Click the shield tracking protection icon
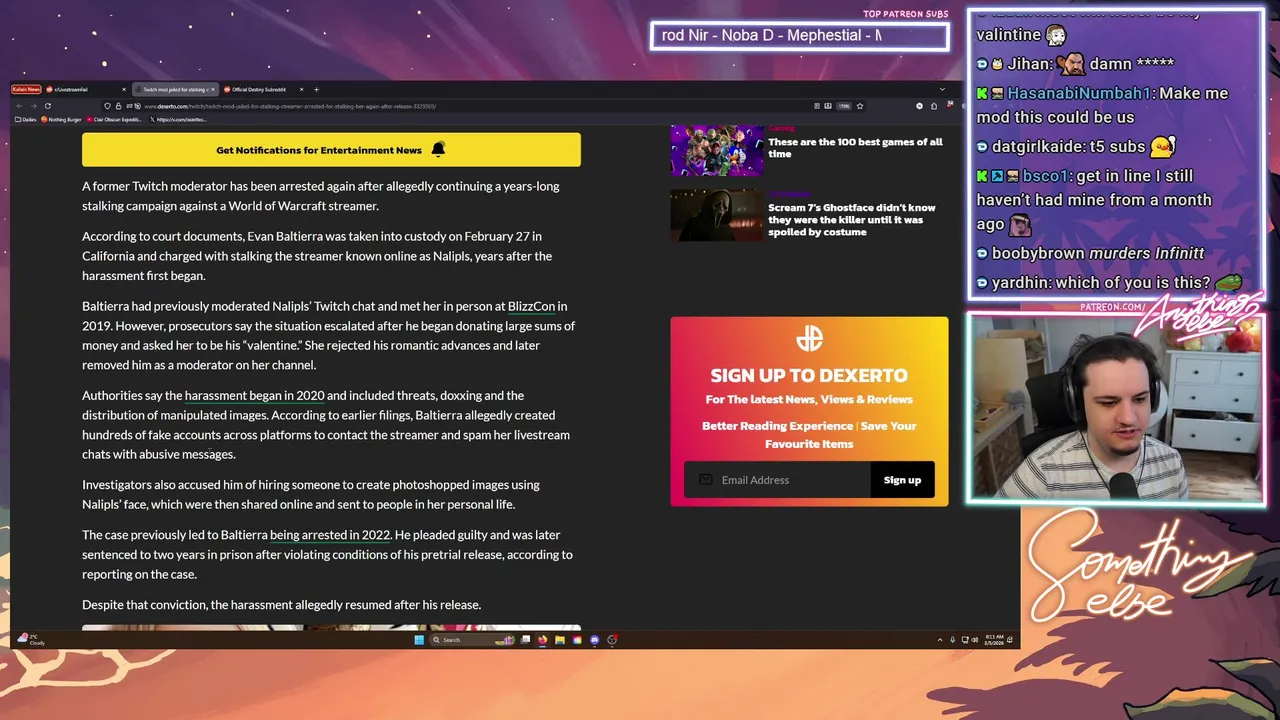The height and width of the screenshot is (720, 1280). (x=107, y=106)
